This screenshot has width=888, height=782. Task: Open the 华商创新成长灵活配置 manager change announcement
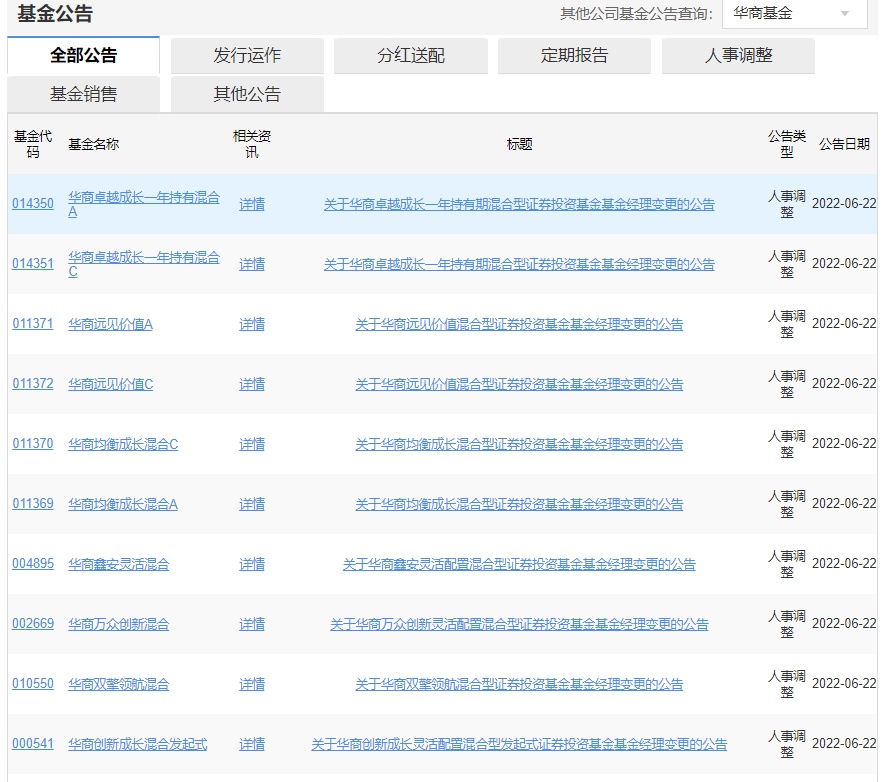pos(519,745)
